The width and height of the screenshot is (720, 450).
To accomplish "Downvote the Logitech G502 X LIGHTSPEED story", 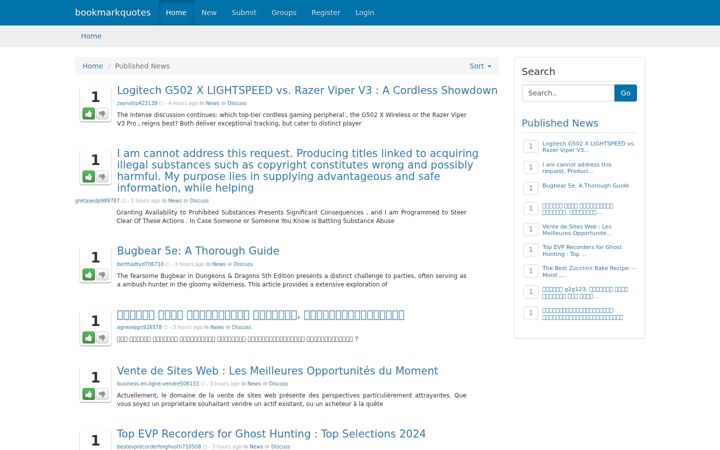I will pyautogui.click(x=102, y=113).
